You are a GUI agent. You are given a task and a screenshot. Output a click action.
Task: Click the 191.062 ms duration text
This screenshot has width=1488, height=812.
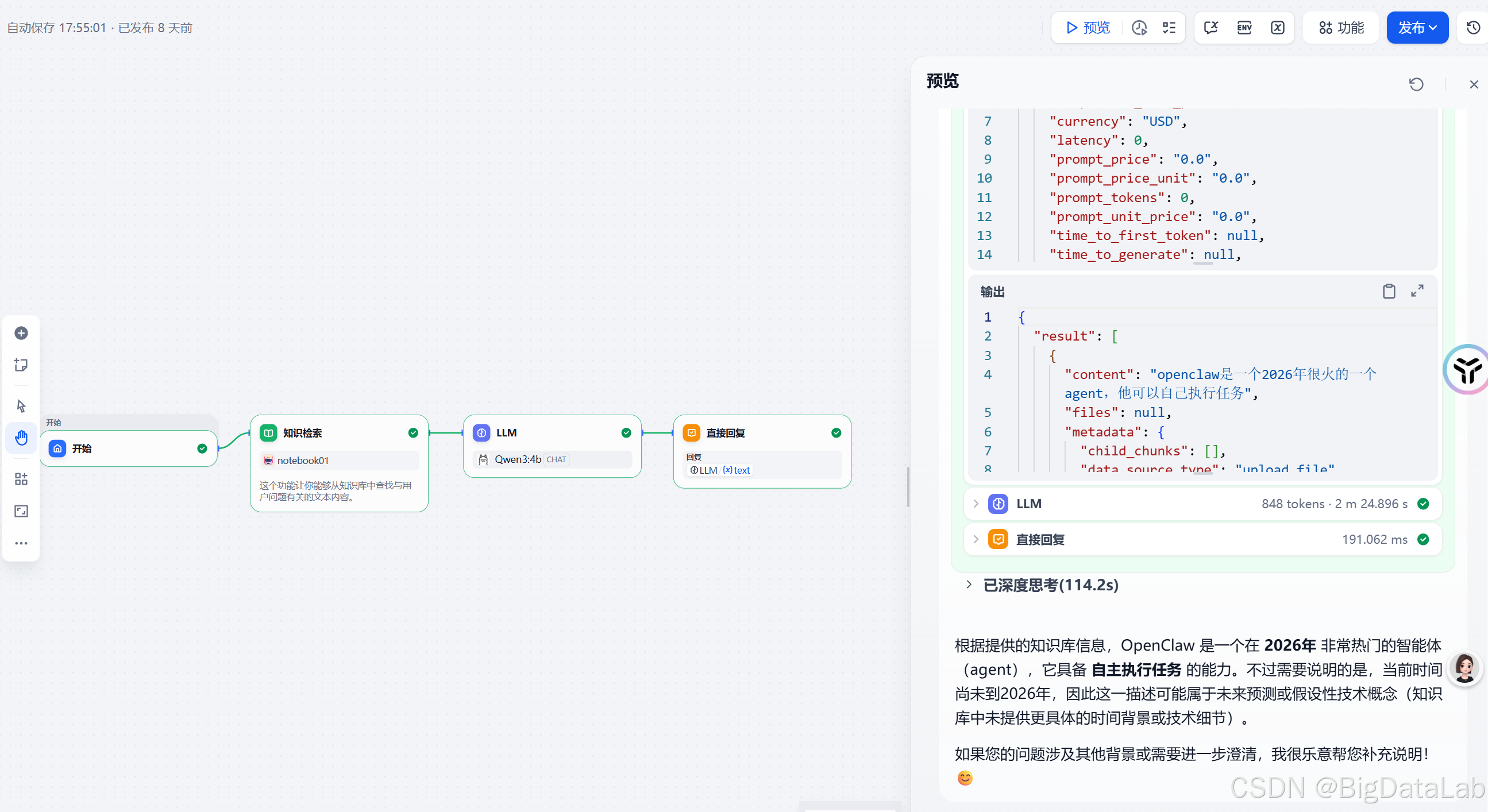[1374, 539]
